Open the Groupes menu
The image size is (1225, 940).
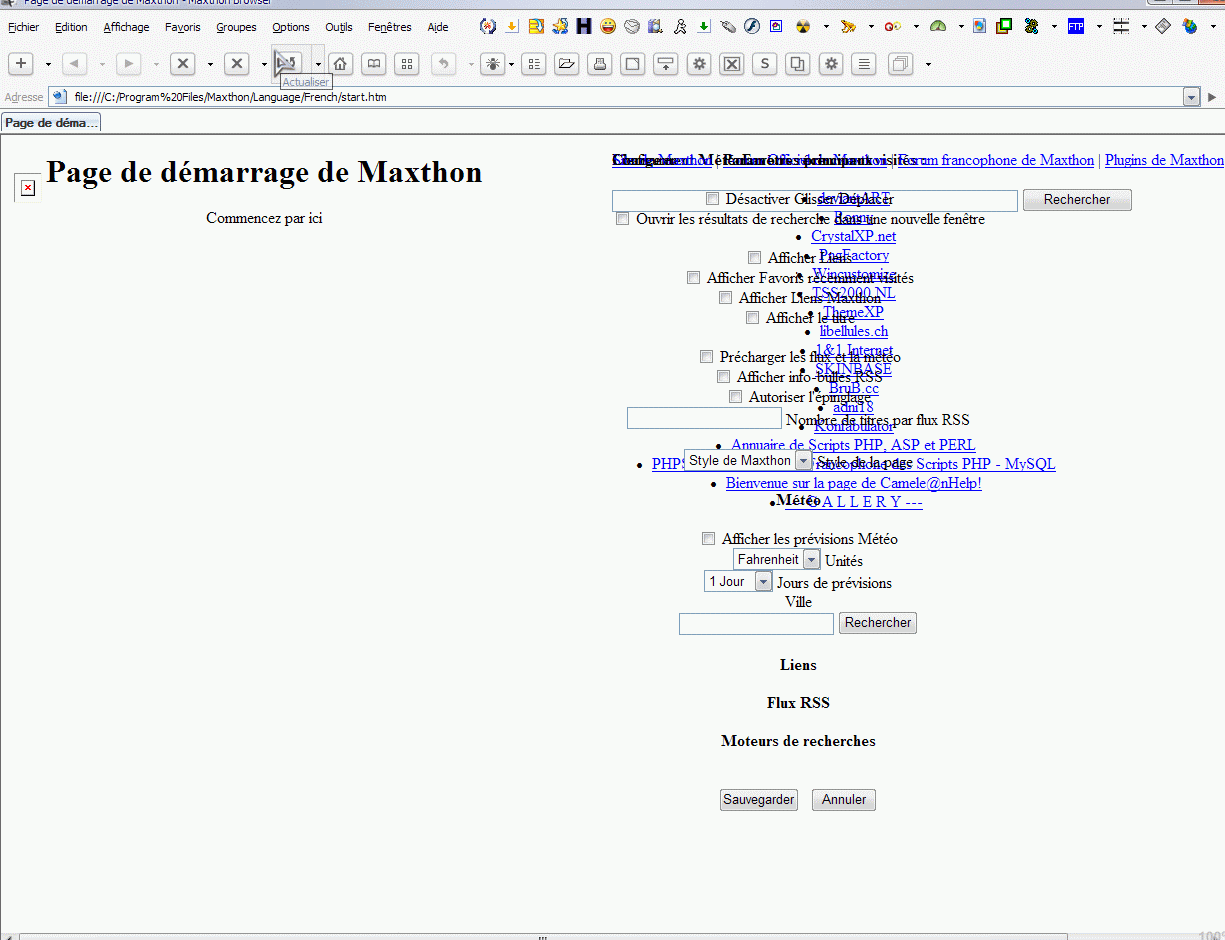pos(236,27)
